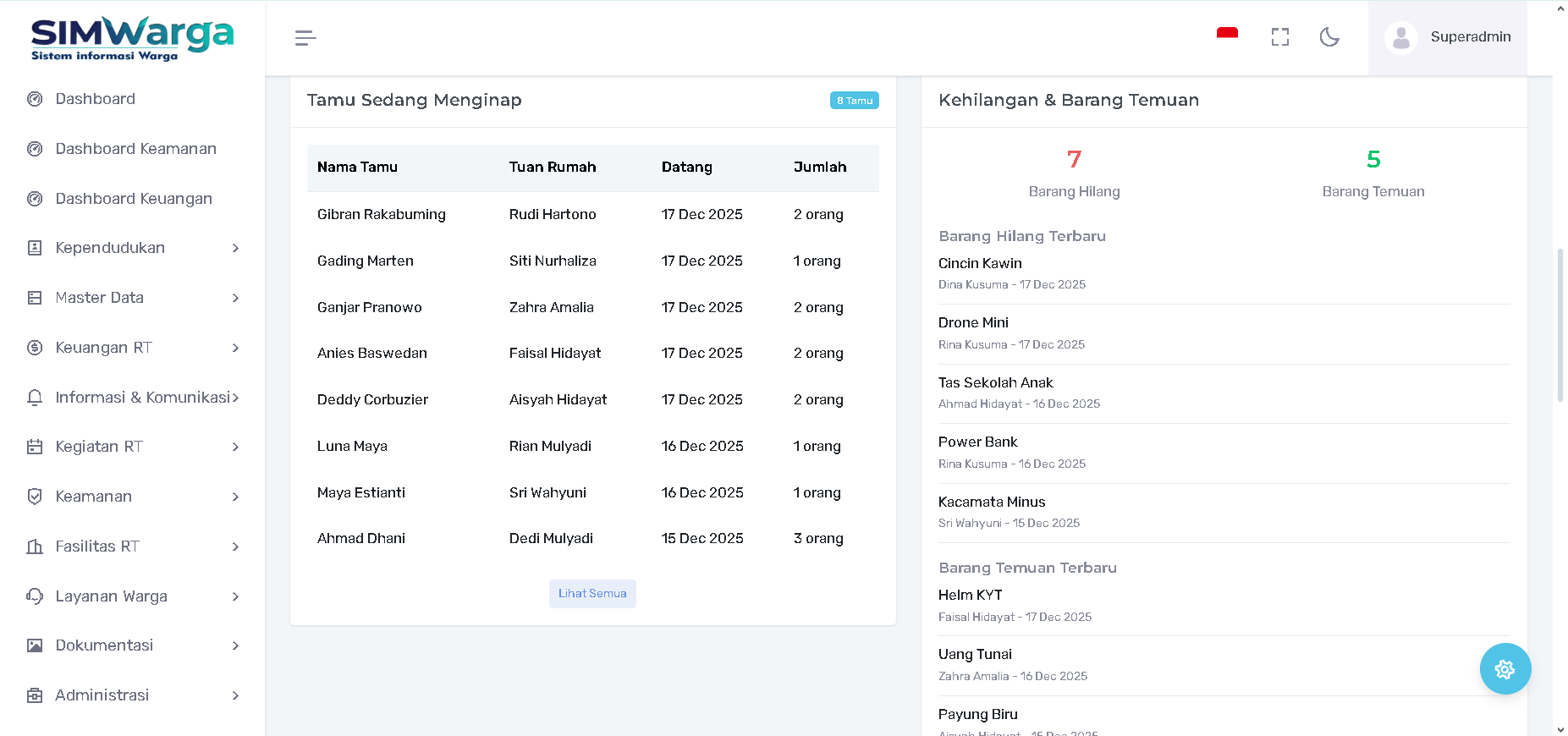Click the Lihat Semua button
Viewport: 1568px width, 736px height.
click(592, 594)
